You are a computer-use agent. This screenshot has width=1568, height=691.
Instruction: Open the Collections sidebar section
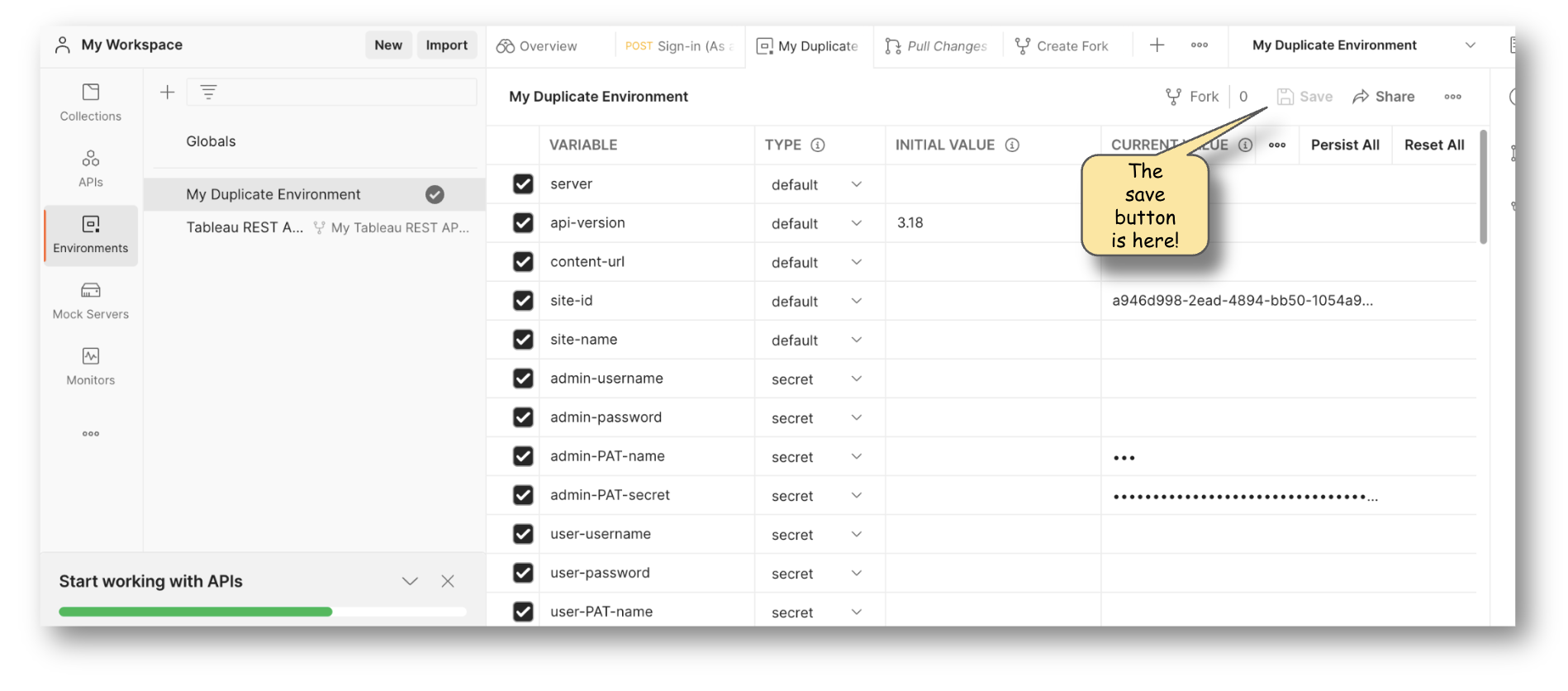(90, 102)
